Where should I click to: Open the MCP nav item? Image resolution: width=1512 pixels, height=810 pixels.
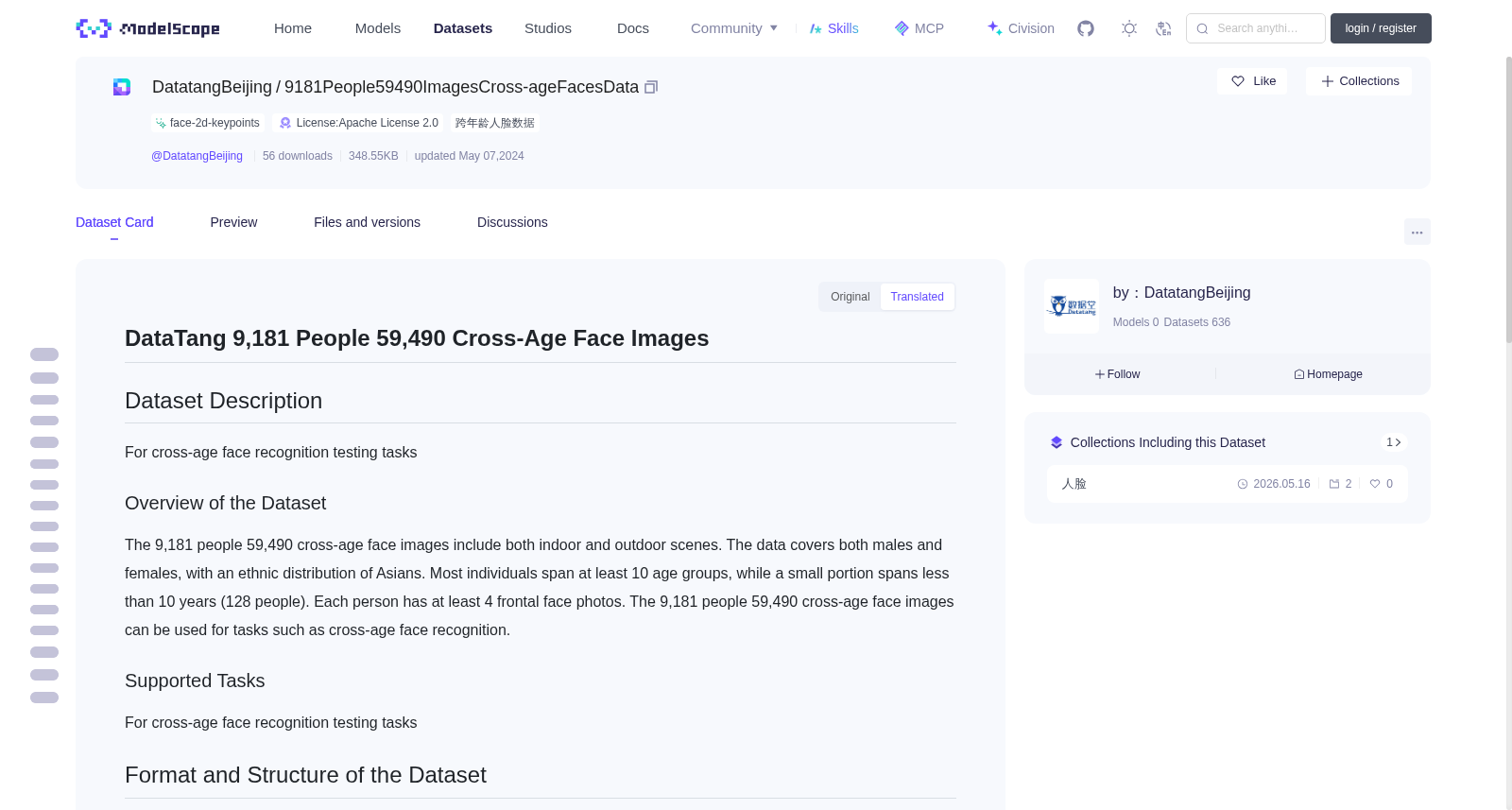[x=919, y=28]
